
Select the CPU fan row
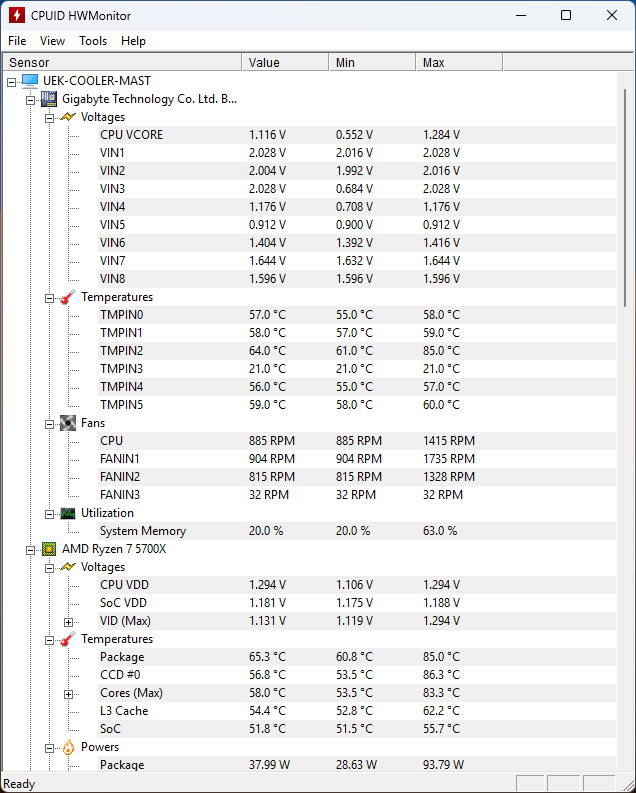(x=357, y=440)
